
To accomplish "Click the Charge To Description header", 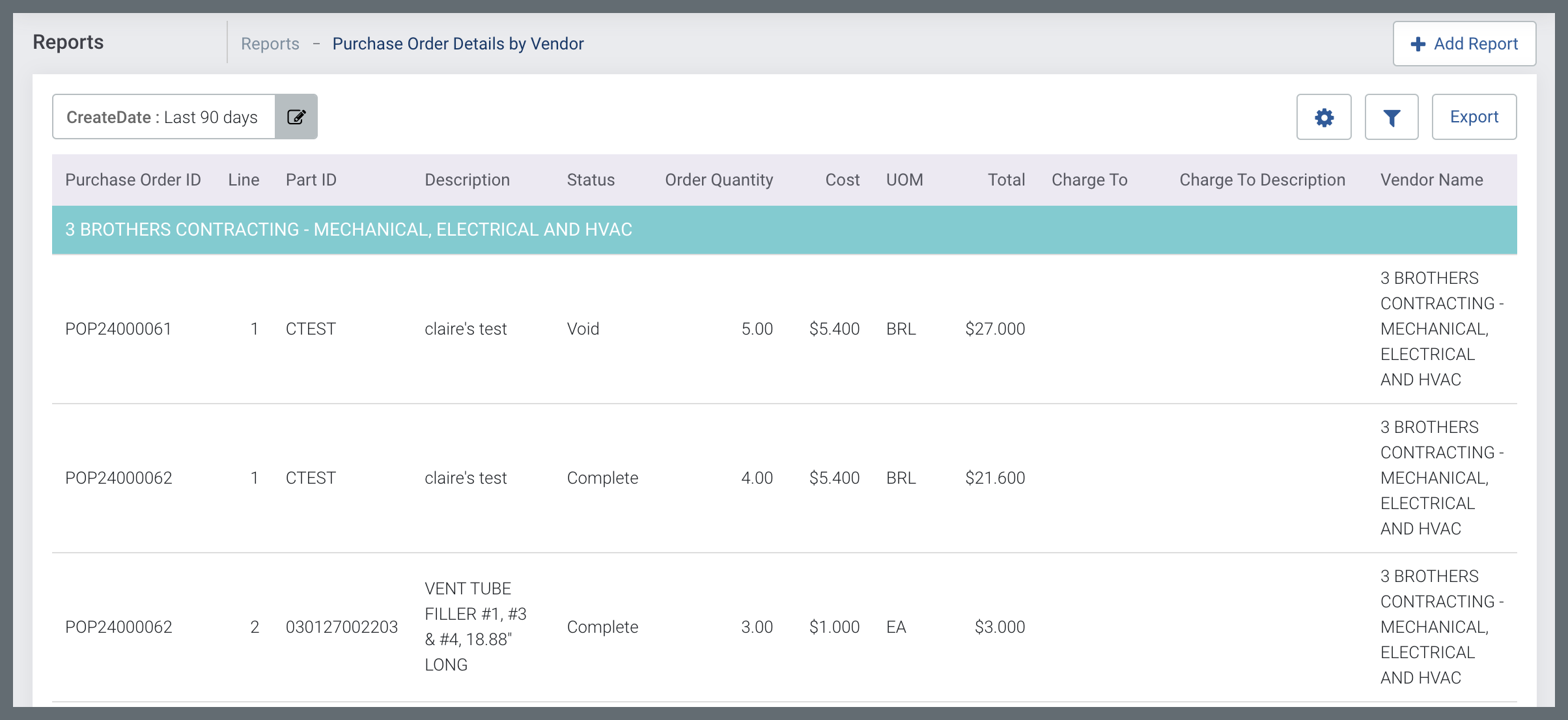I will (x=1262, y=180).
